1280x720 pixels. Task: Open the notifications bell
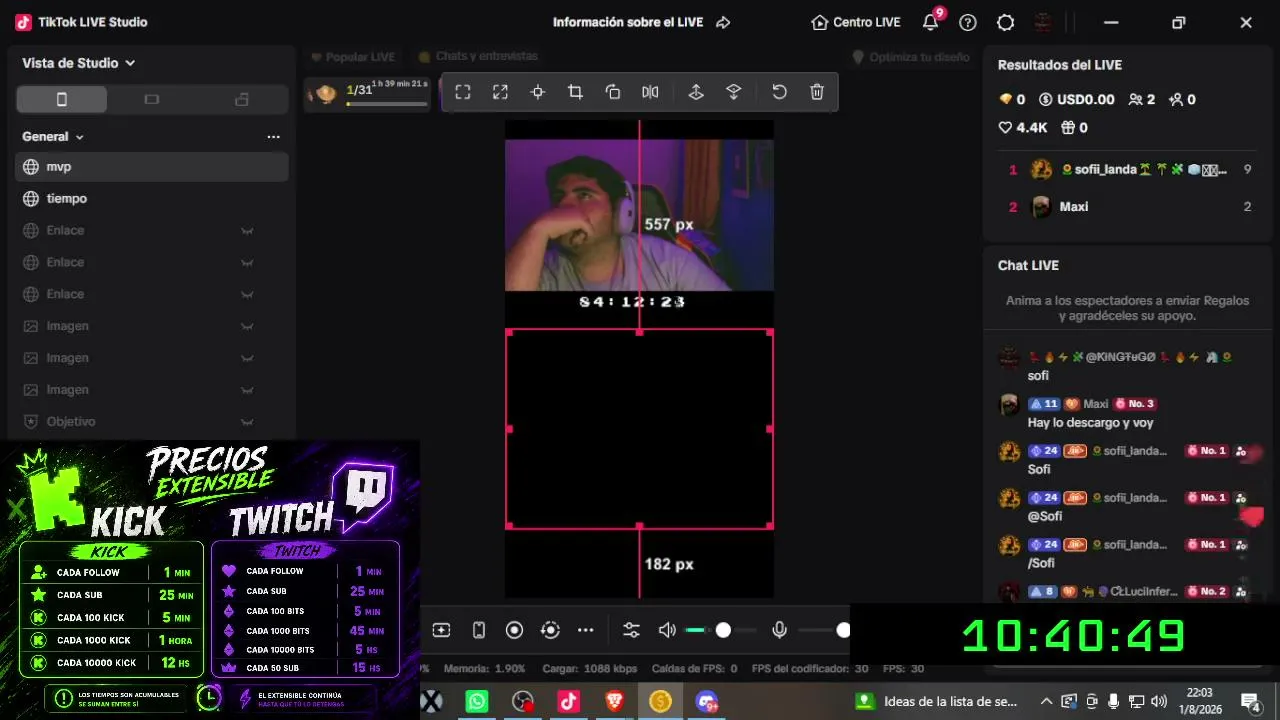[930, 22]
